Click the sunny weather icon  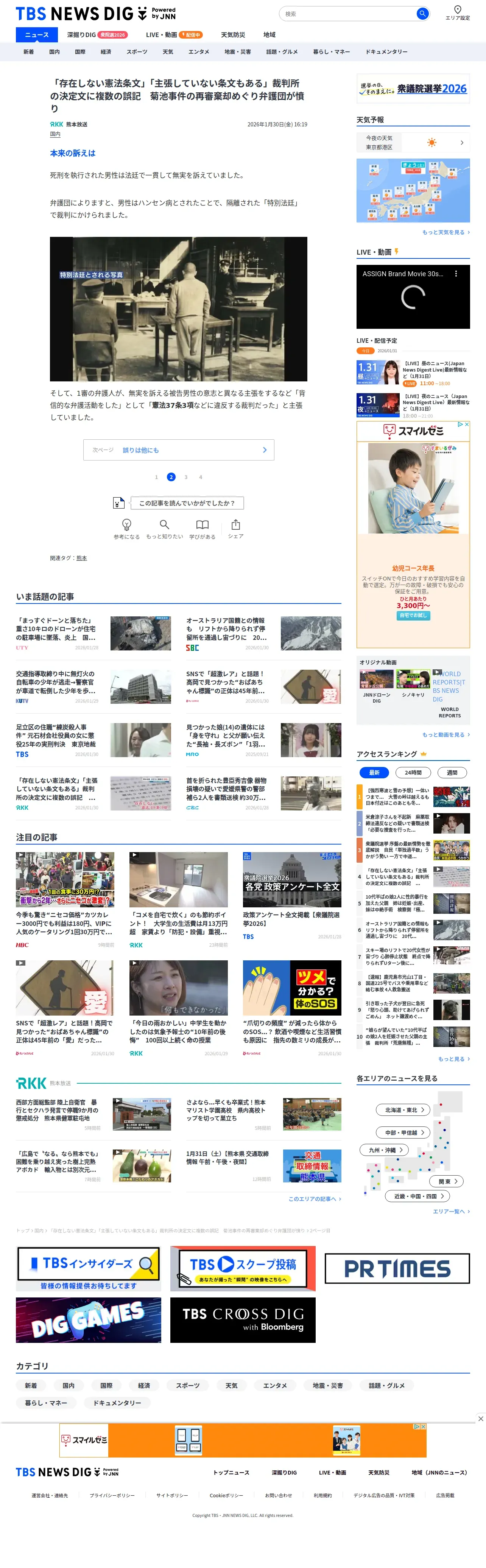[432, 142]
